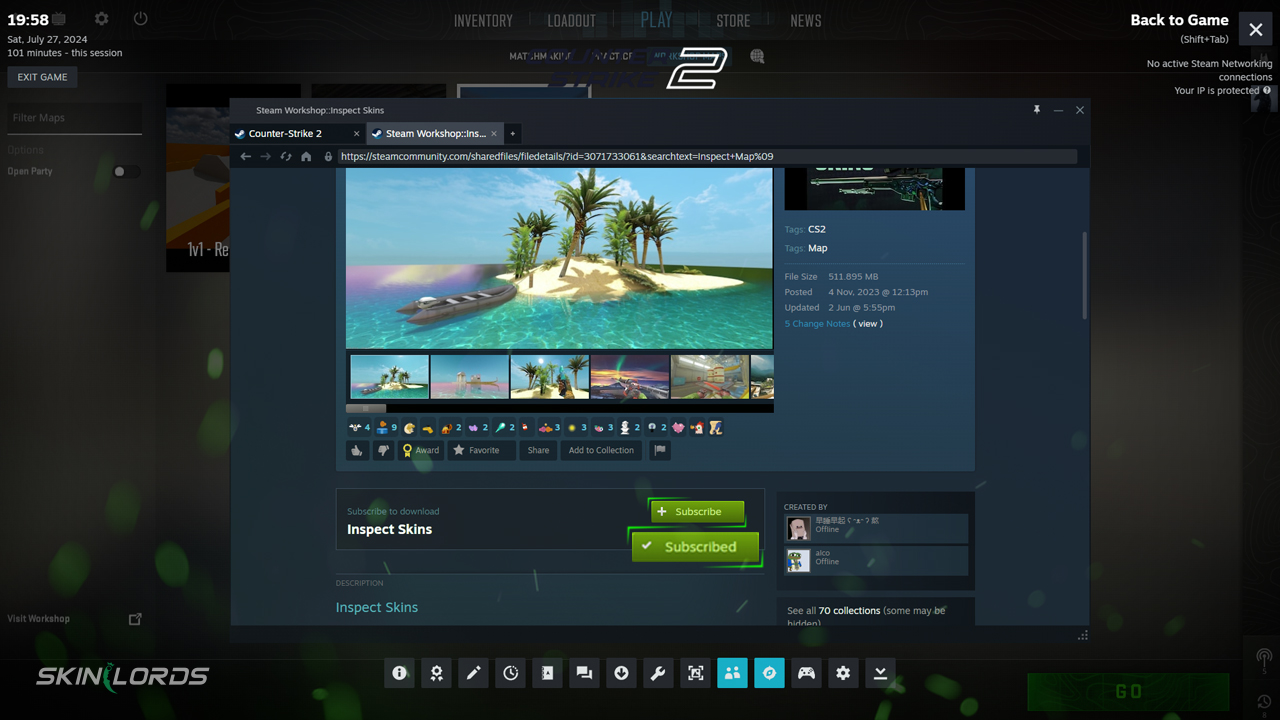
Task: Open the overlay settings gear in bottom toolbar
Action: point(843,673)
